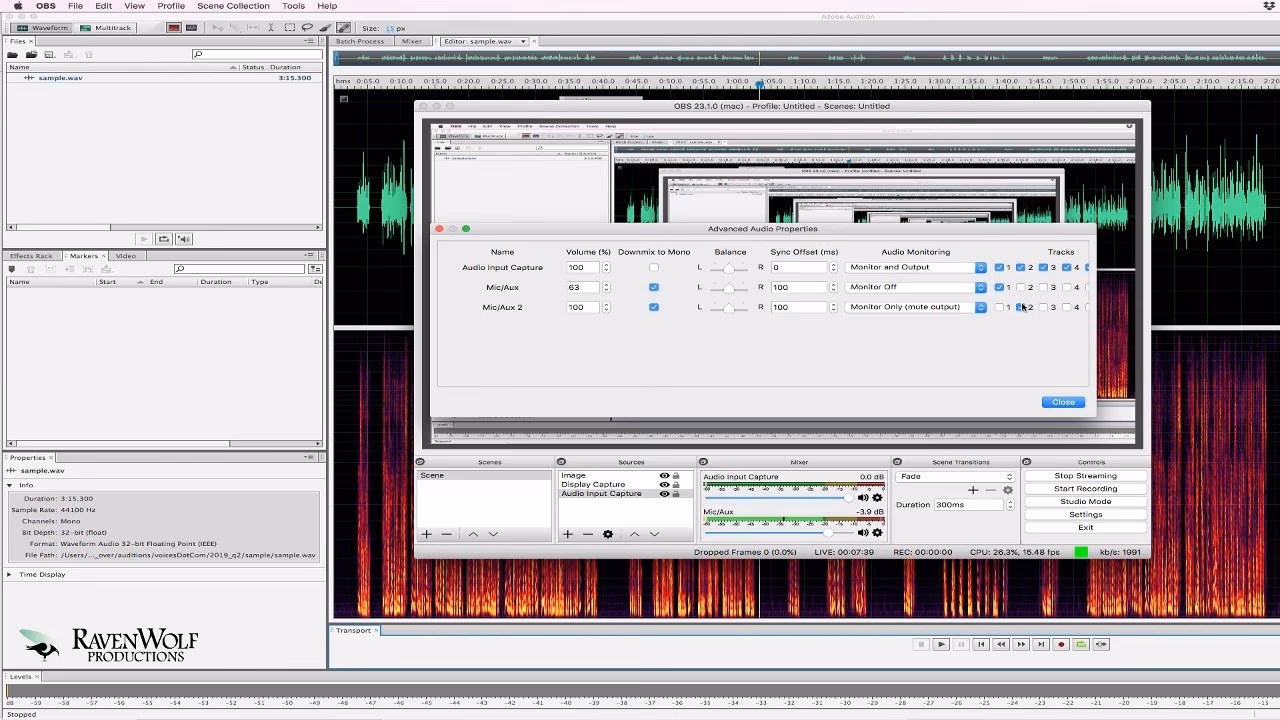The height and width of the screenshot is (720, 1280).
Task: Select the Paintbrush Selection tool in Audition
Action: coord(325,28)
